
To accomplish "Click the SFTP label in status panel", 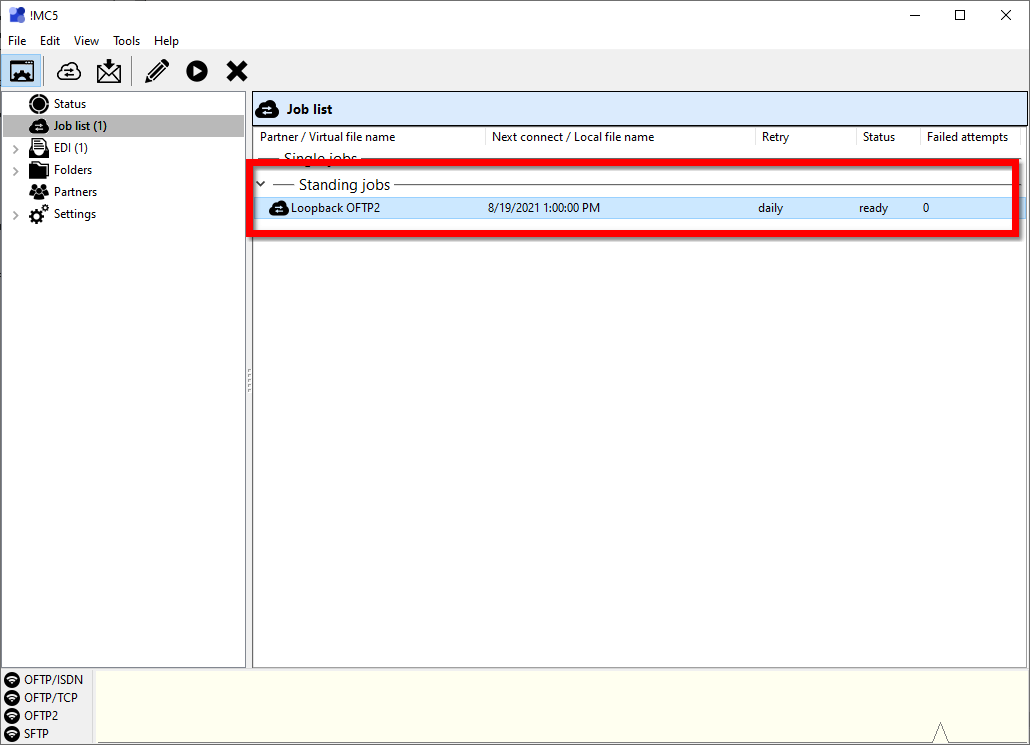I will [36, 734].
